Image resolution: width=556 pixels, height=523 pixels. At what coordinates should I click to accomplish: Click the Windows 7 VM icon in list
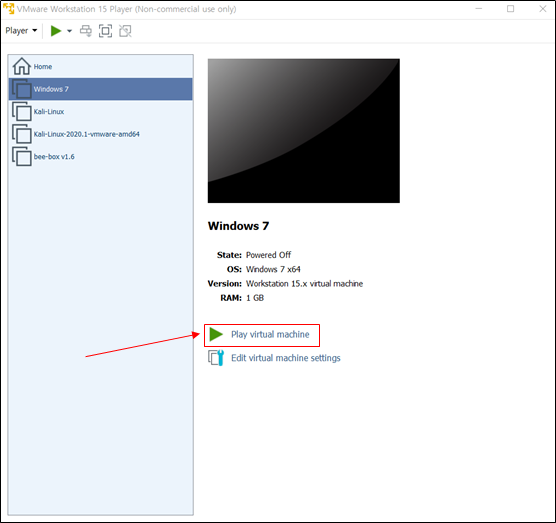click(22, 89)
